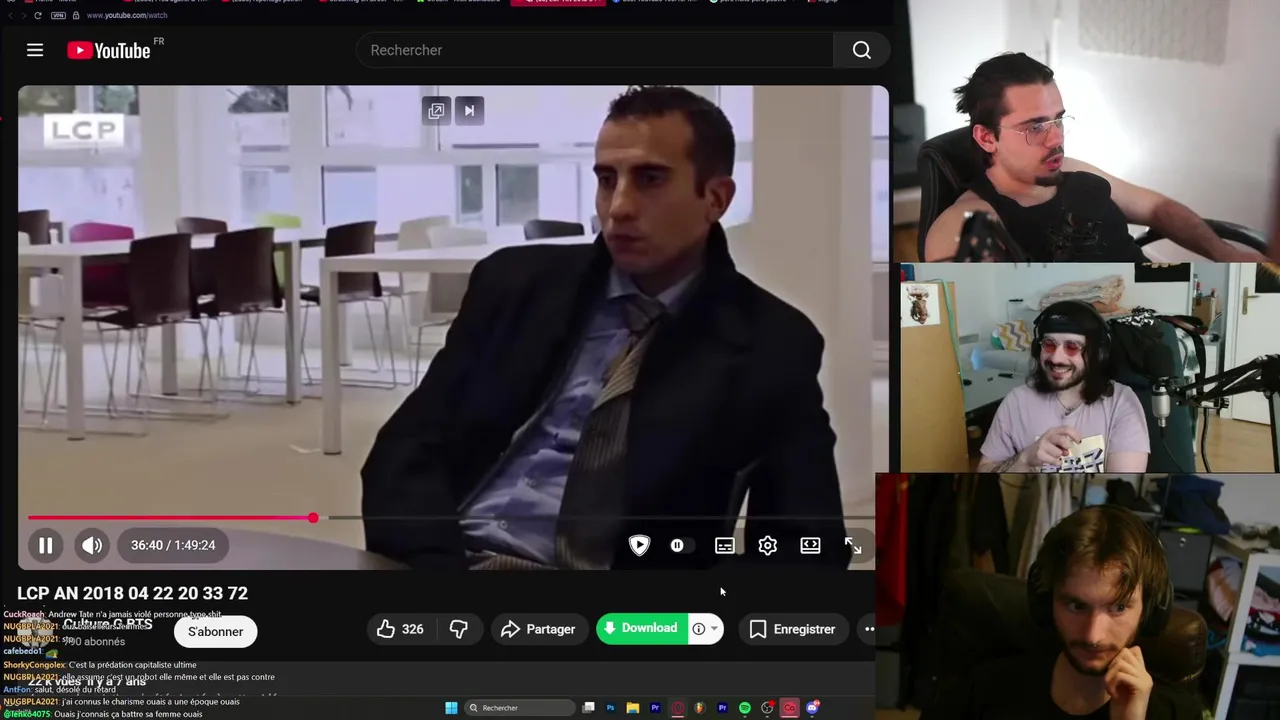Share video via Partager button
1280x720 pixels.
[x=538, y=629]
